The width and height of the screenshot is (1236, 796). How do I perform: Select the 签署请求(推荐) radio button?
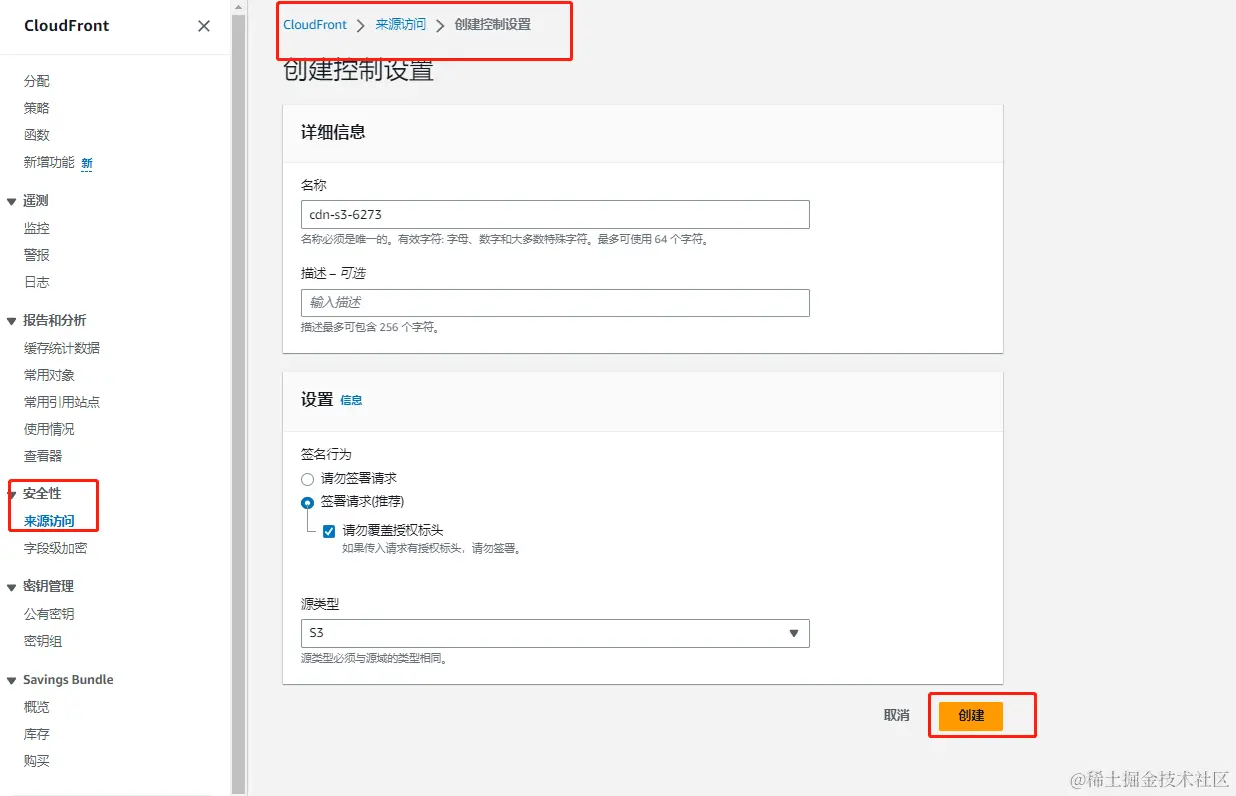(x=308, y=502)
